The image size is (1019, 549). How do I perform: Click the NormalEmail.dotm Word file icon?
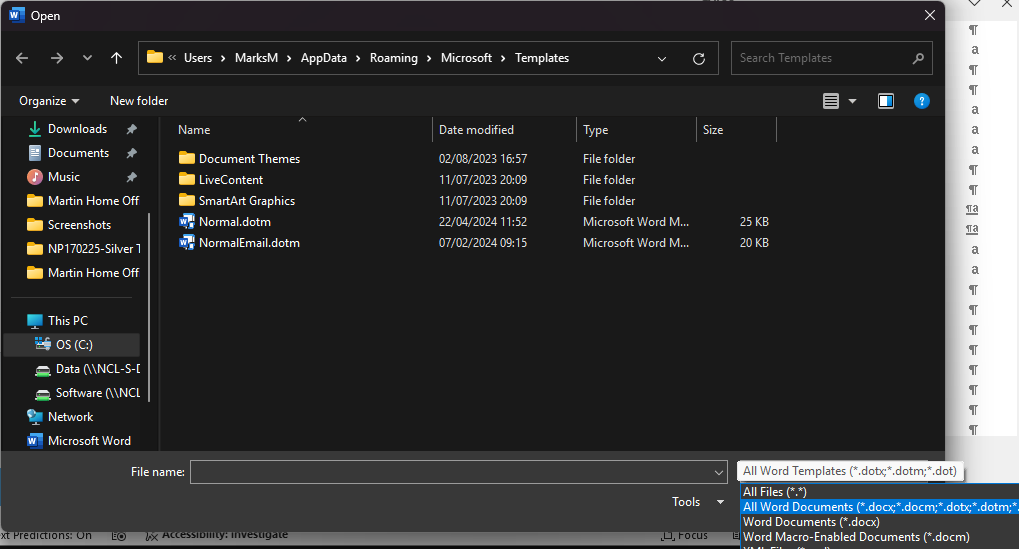(187, 242)
